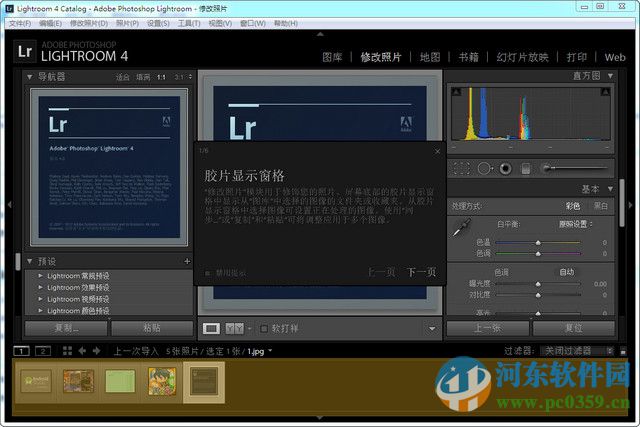Viewport: 640px width, 427px height.
Task: Adjust the 色温 temperature slider
Action: pos(538,242)
